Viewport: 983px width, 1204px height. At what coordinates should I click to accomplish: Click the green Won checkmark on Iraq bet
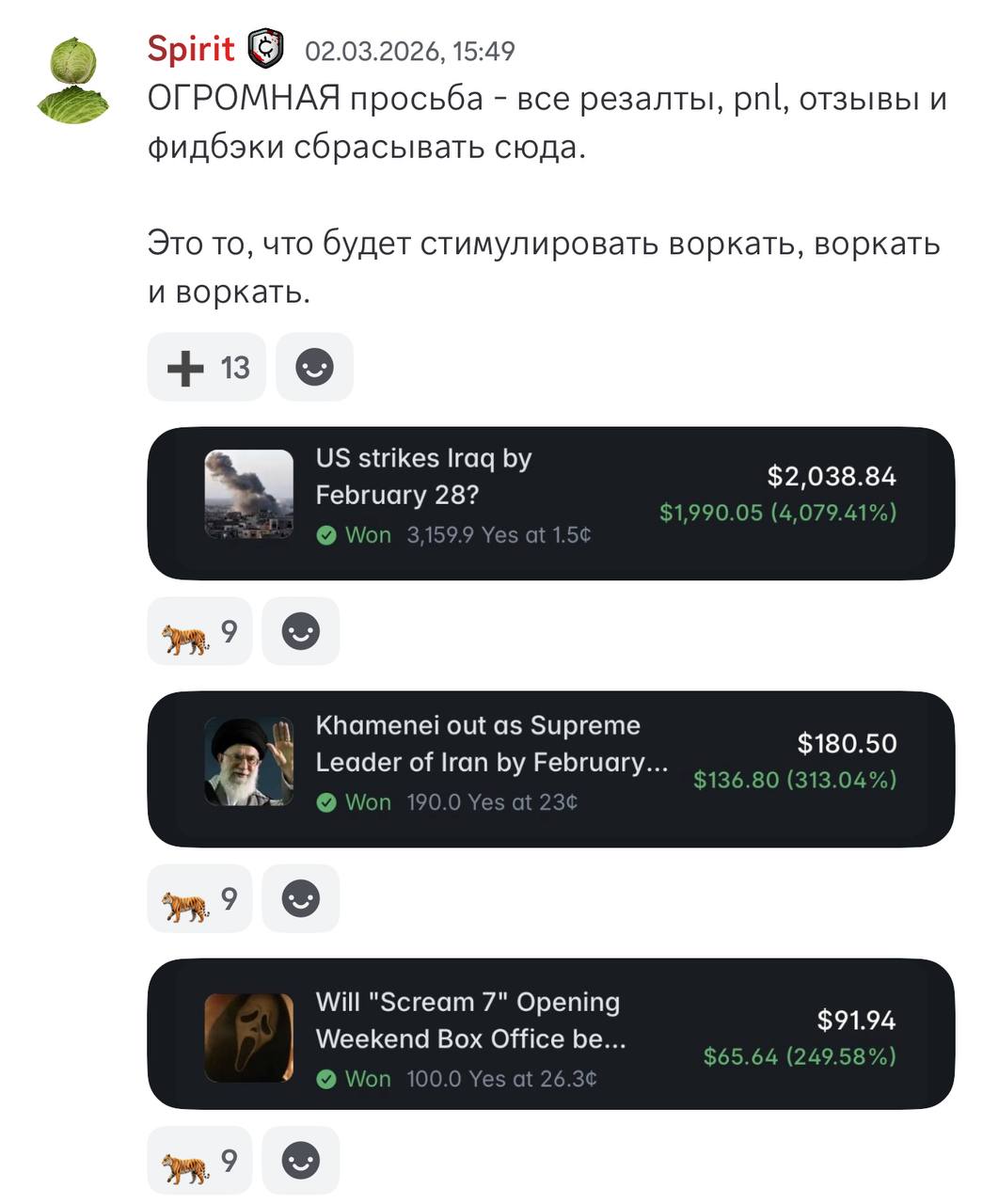tap(326, 535)
